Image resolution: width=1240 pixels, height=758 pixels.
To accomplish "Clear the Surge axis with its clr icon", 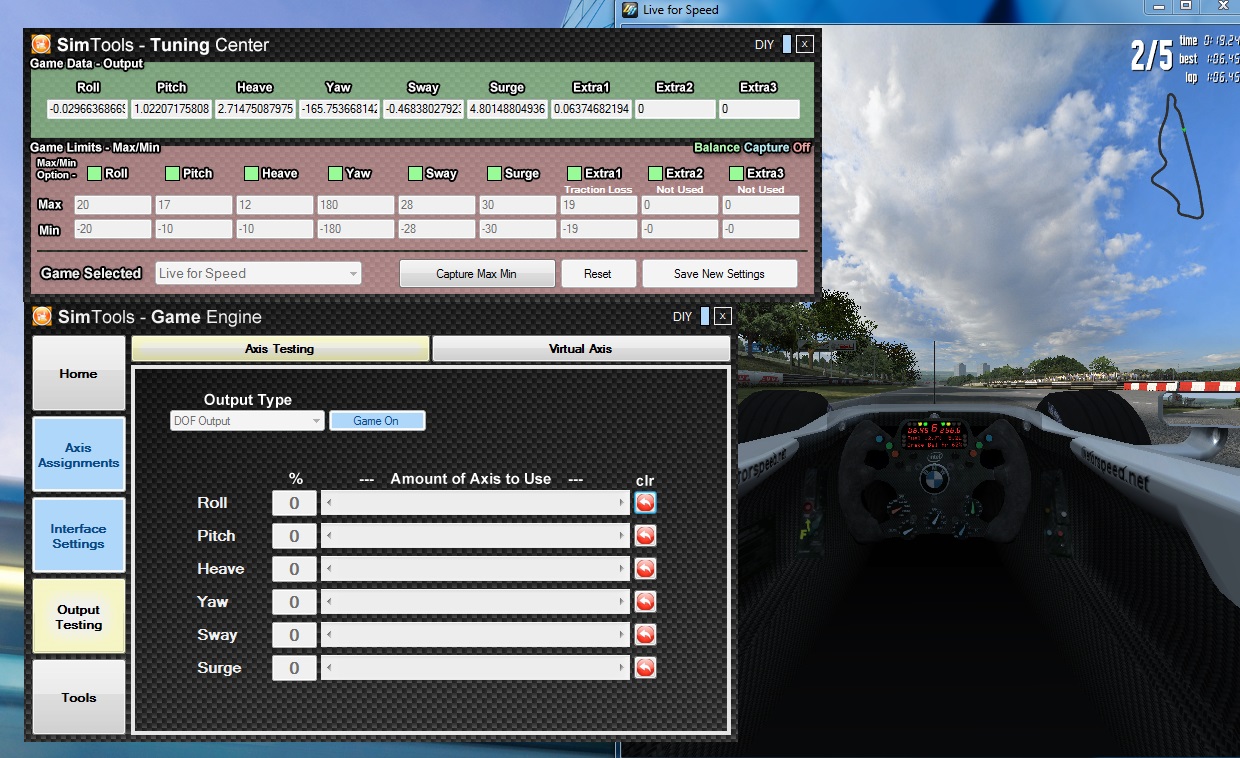I will tap(645, 668).
